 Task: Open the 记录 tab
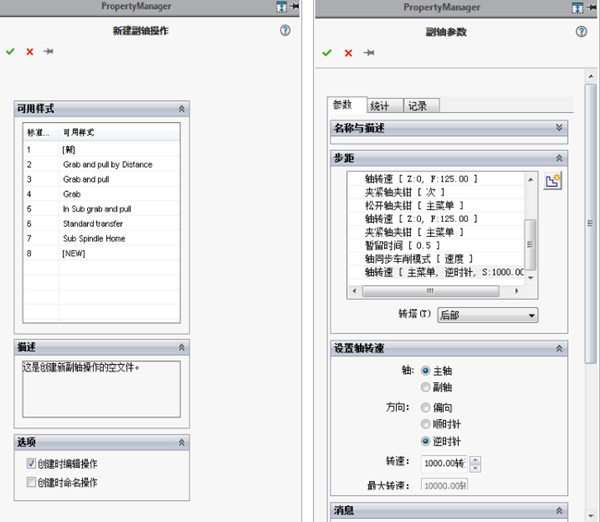(x=417, y=105)
